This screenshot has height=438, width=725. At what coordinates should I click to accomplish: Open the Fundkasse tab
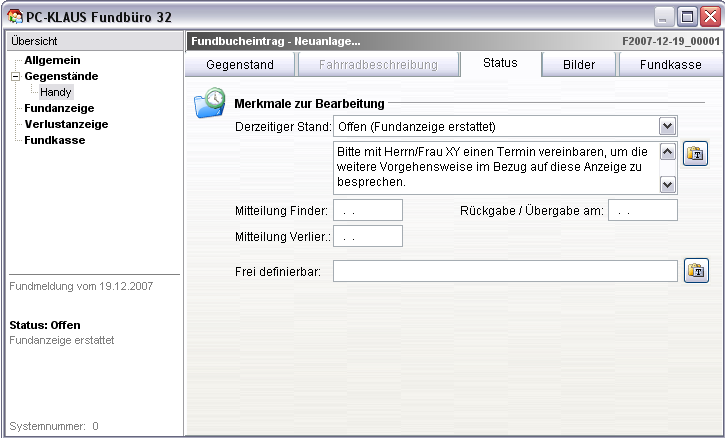click(x=667, y=65)
